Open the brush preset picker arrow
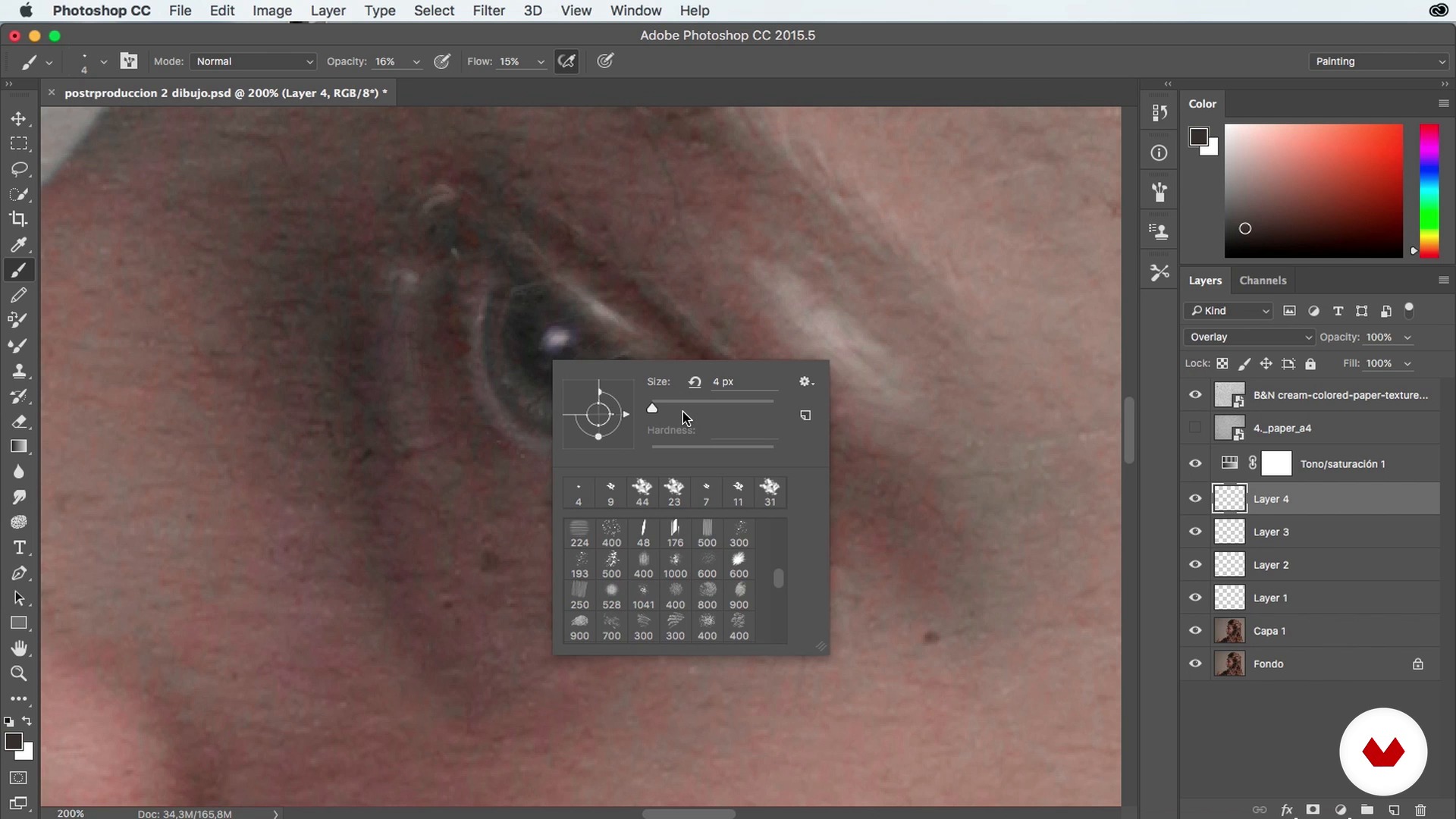The width and height of the screenshot is (1456, 819). 104,62
